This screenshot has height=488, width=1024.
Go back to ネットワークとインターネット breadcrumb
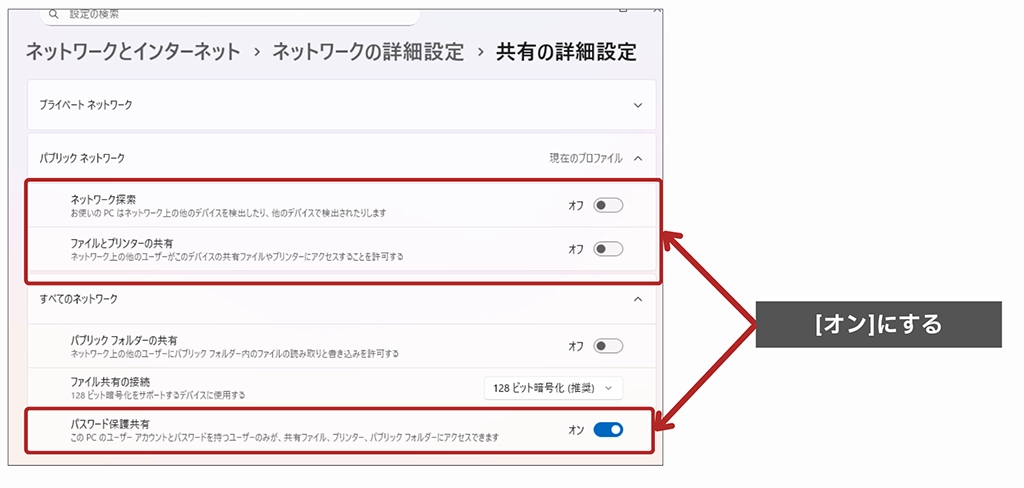[134, 52]
